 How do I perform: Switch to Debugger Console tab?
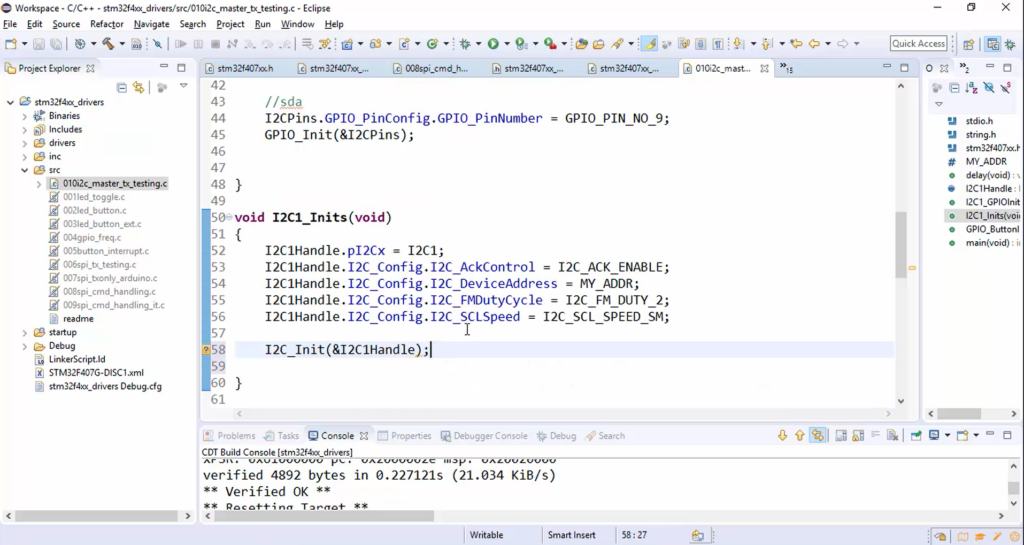coord(484,435)
